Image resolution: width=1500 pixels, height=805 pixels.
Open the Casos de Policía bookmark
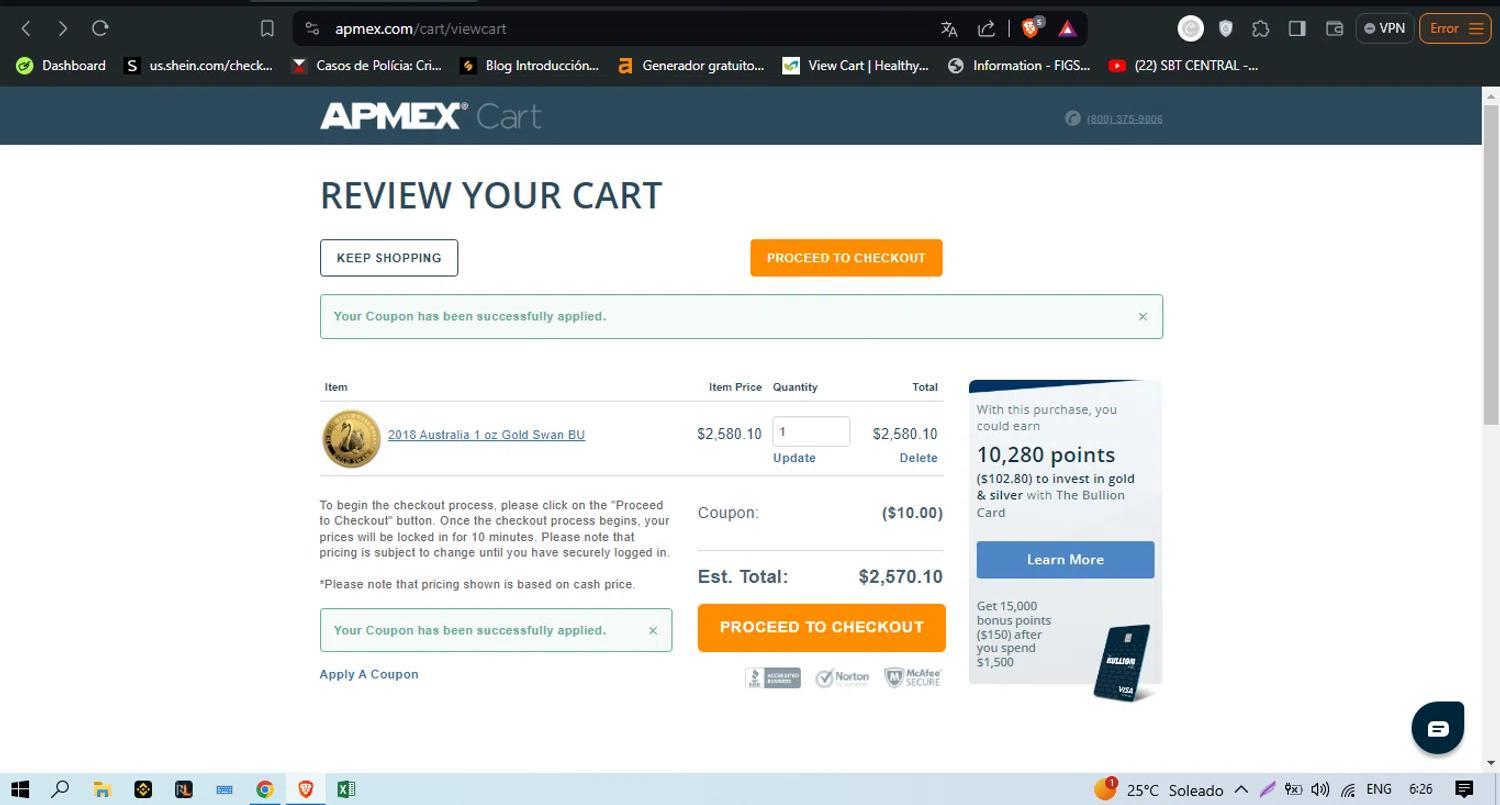[x=366, y=65]
